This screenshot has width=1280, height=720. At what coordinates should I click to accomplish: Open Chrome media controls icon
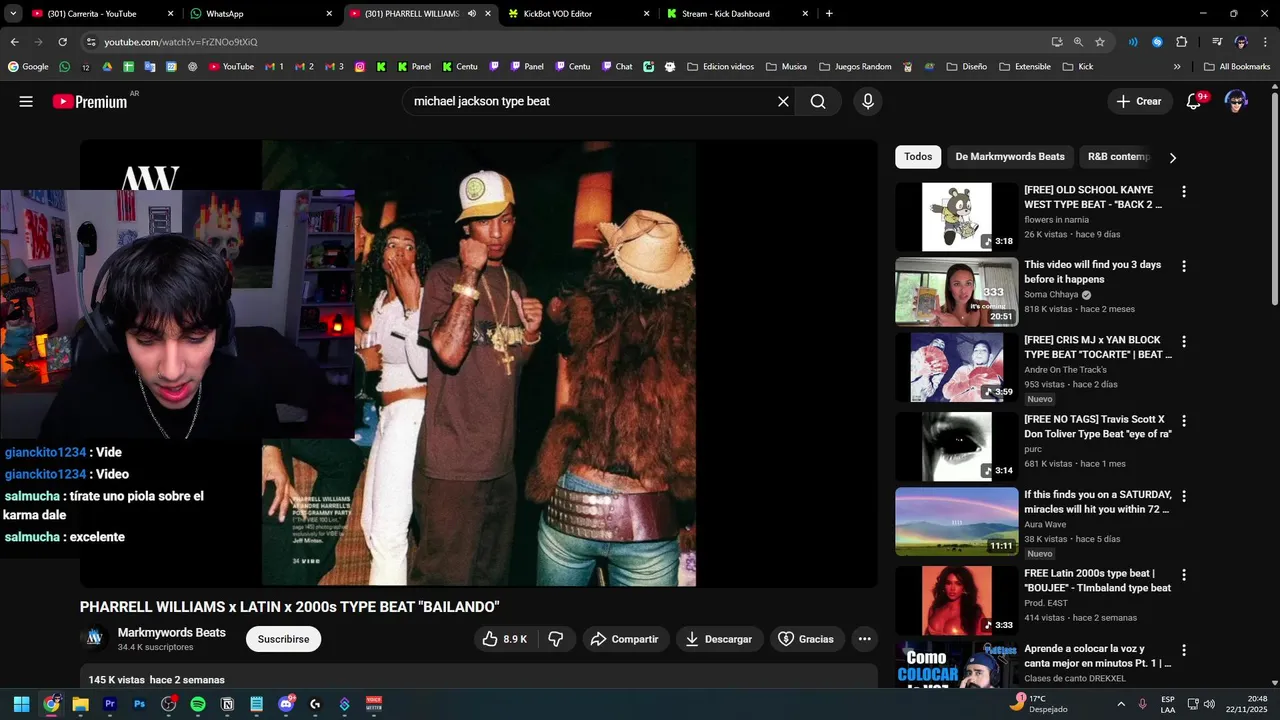coord(1217,42)
